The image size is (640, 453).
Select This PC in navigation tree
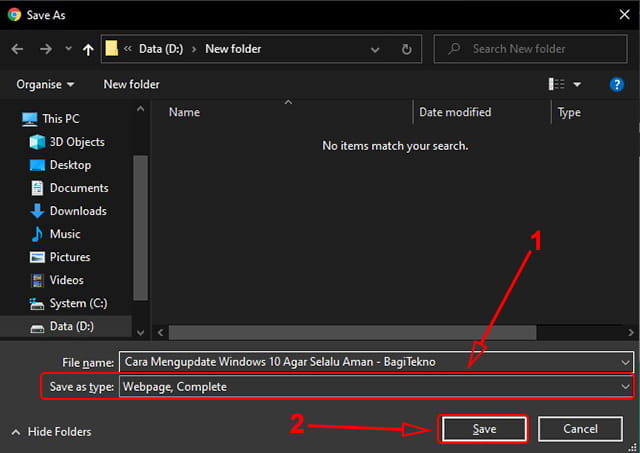(x=61, y=119)
